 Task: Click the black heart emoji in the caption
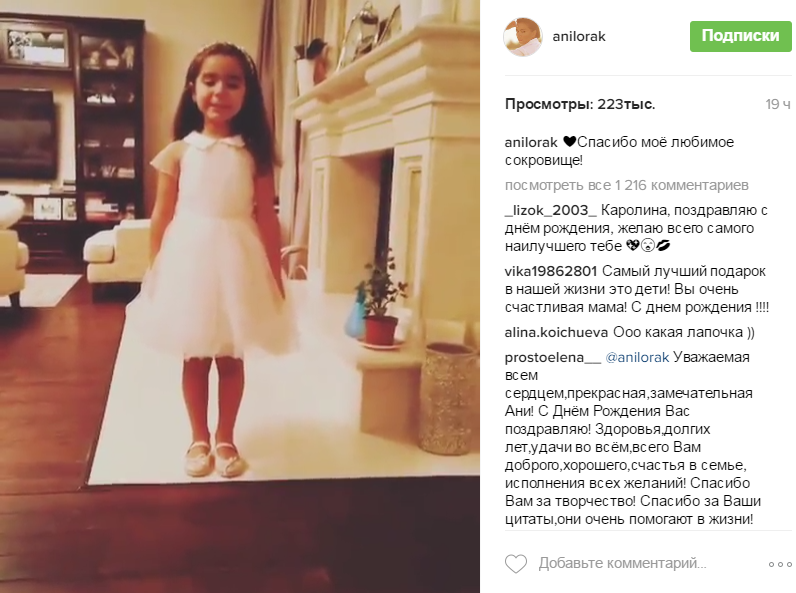click(x=570, y=142)
